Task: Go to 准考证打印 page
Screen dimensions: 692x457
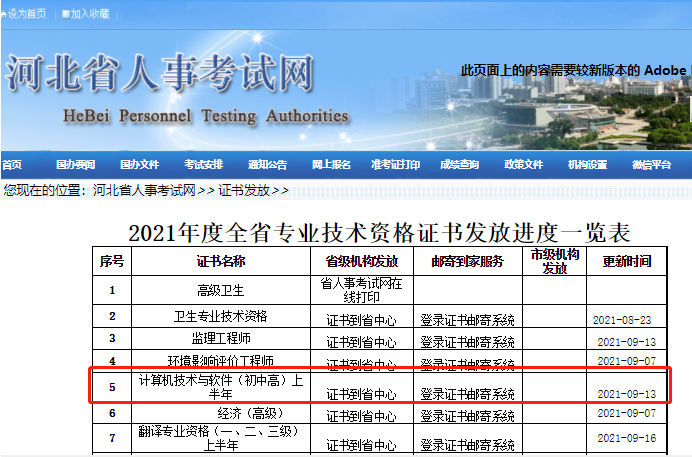Action: pos(395,165)
